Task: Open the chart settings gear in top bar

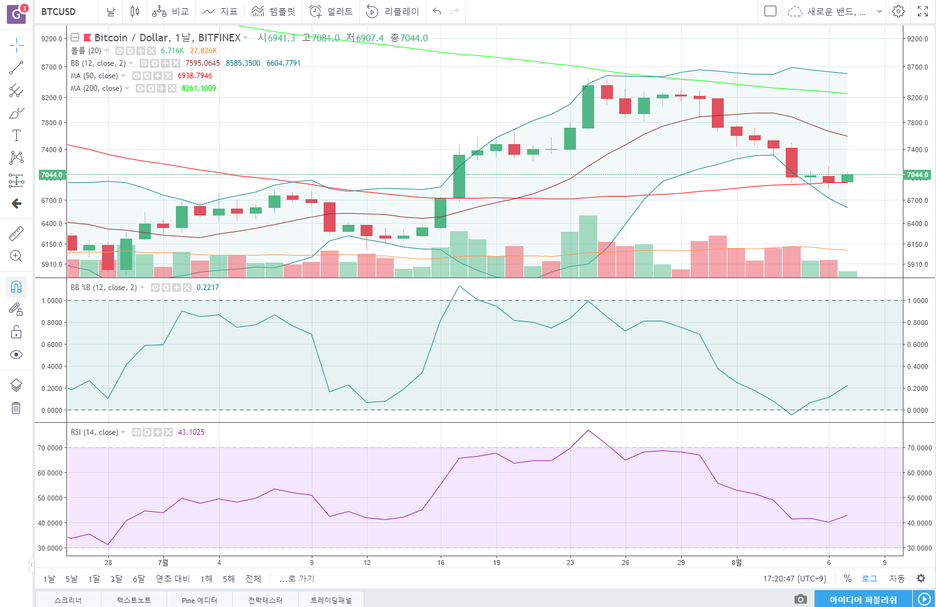Action: coord(898,11)
